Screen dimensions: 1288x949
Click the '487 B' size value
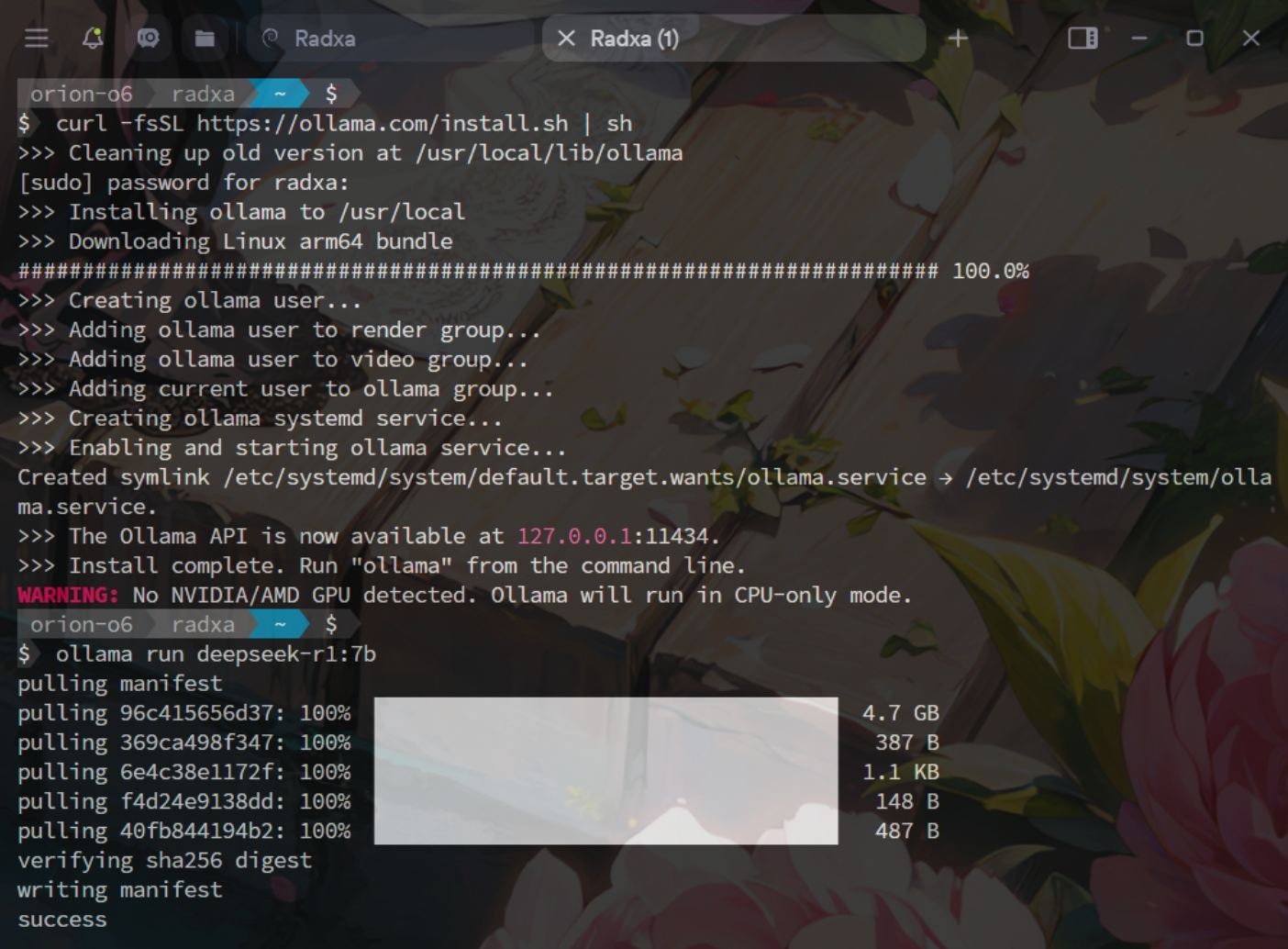pyautogui.click(x=907, y=831)
